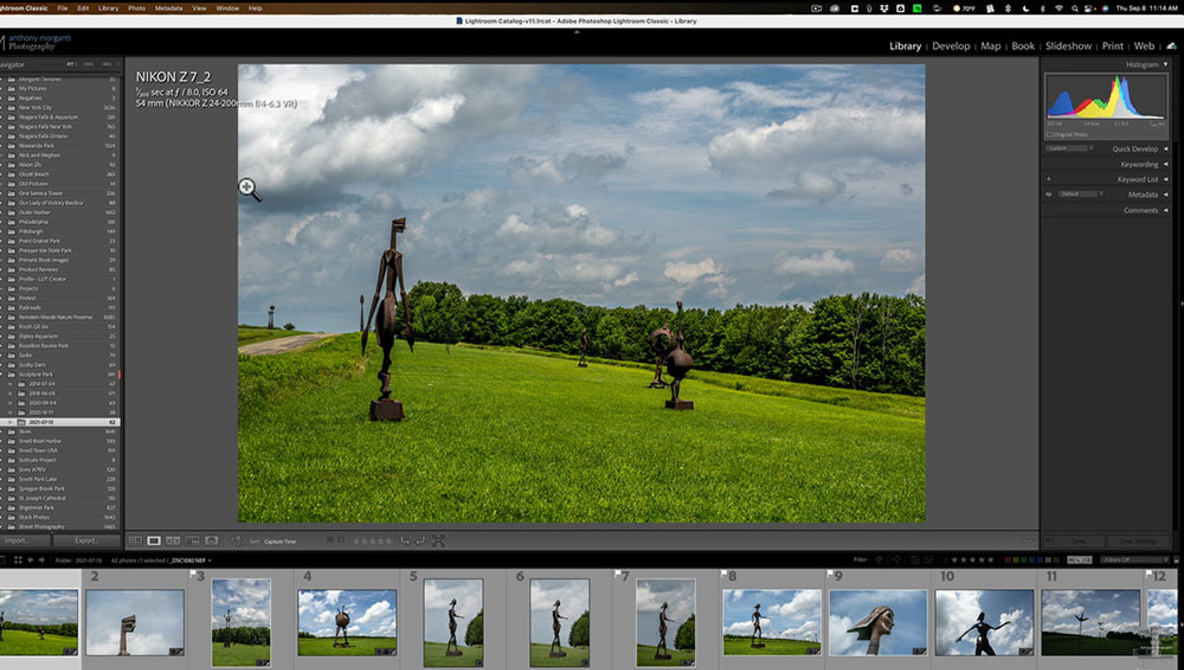Click the Export button
This screenshot has height=670, width=1184.
pyautogui.click(x=87, y=541)
